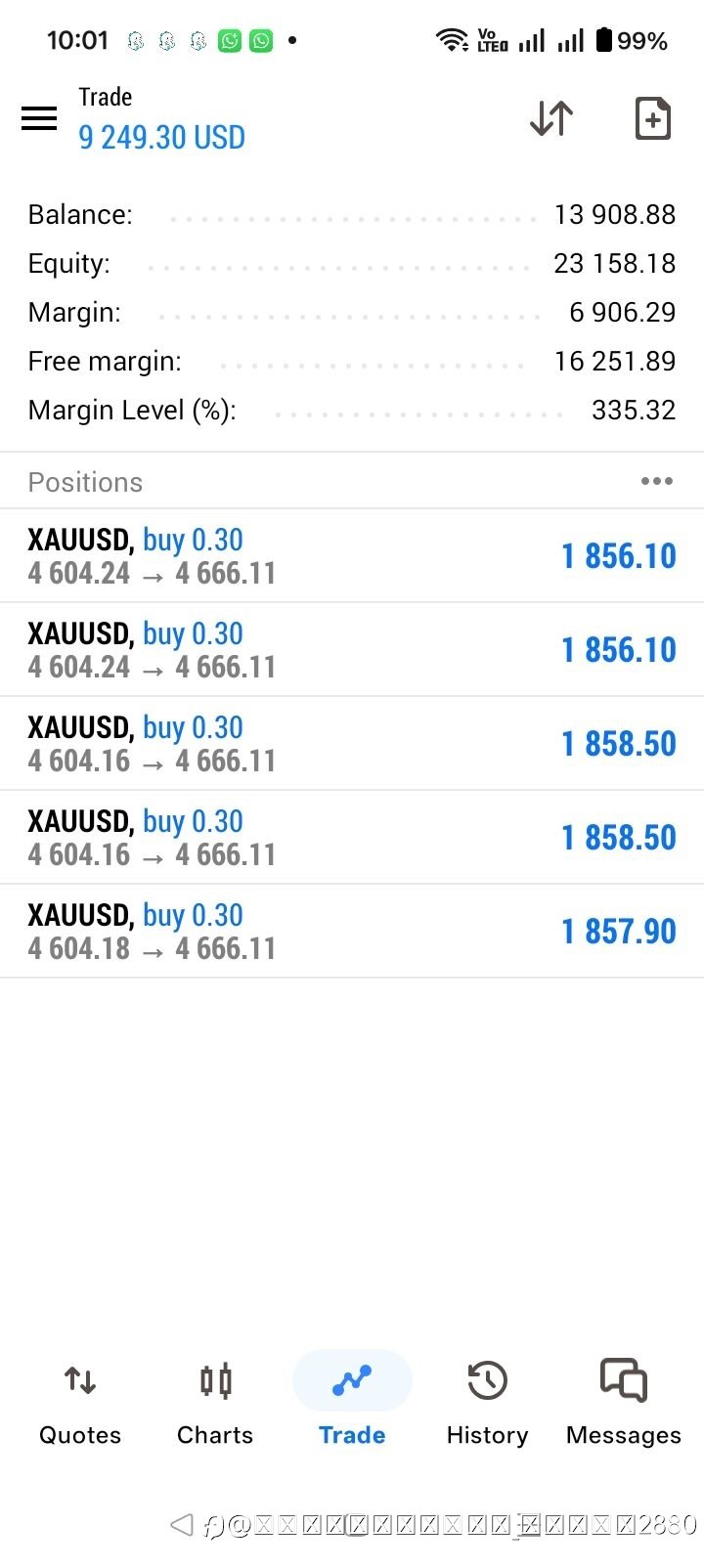Tap the Trade tab icon
The height and width of the screenshot is (1568, 704).
(352, 1380)
